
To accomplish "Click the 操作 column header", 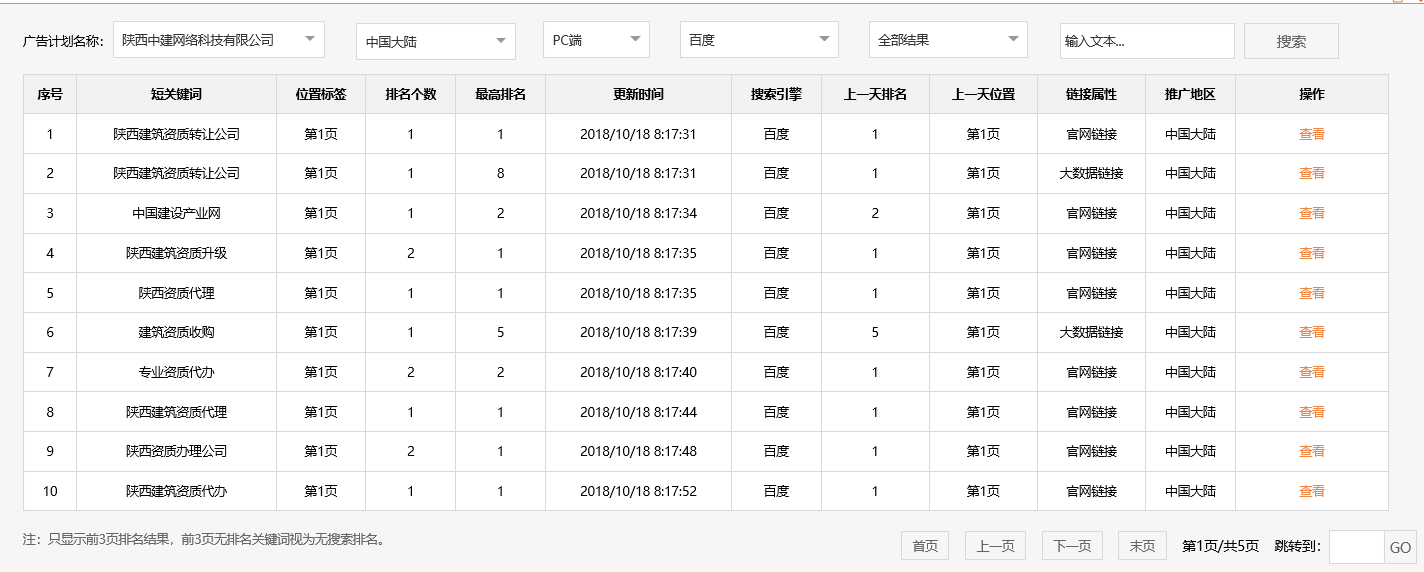I will click(x=1311, y=94).
